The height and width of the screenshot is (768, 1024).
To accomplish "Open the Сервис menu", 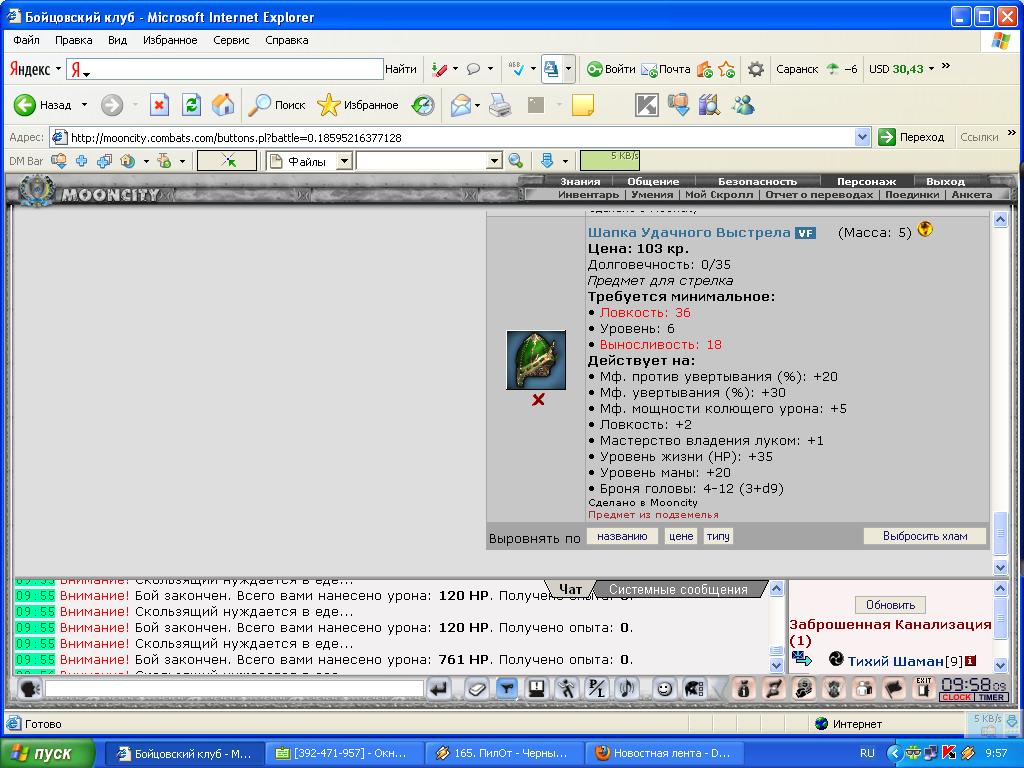I will [231, 40].
